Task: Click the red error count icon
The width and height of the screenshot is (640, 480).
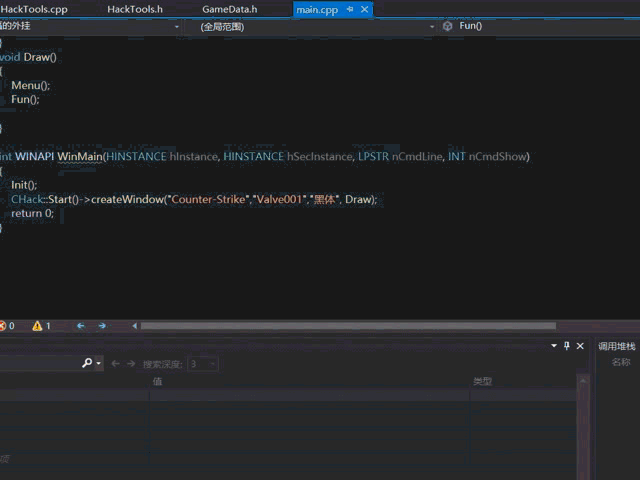Action: click(x=3, y=326)
